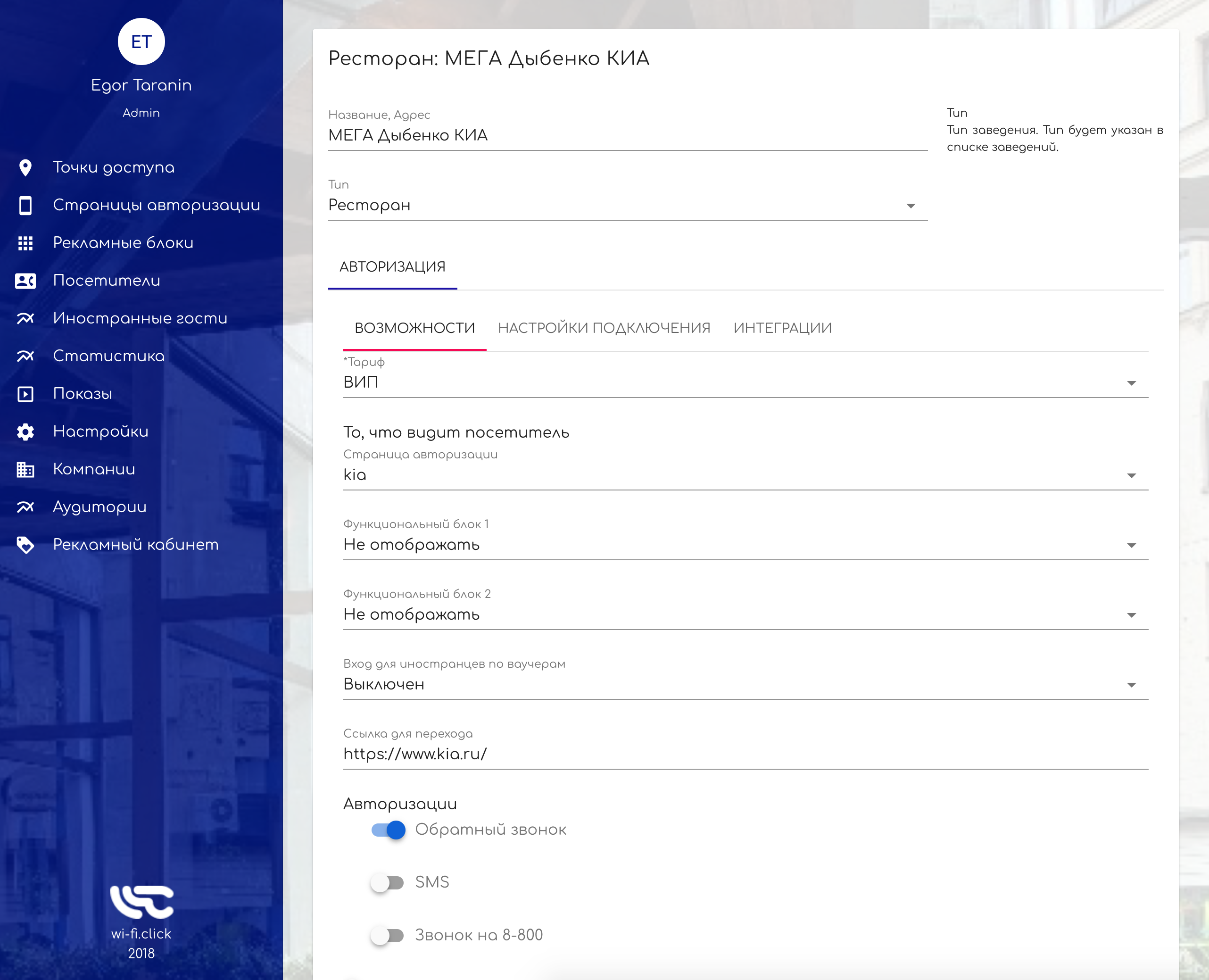The height and width of the screenshot is (980, 1209).
Task: Open Страница авторизации dropdown showing kia
Action: coord(745,475)
